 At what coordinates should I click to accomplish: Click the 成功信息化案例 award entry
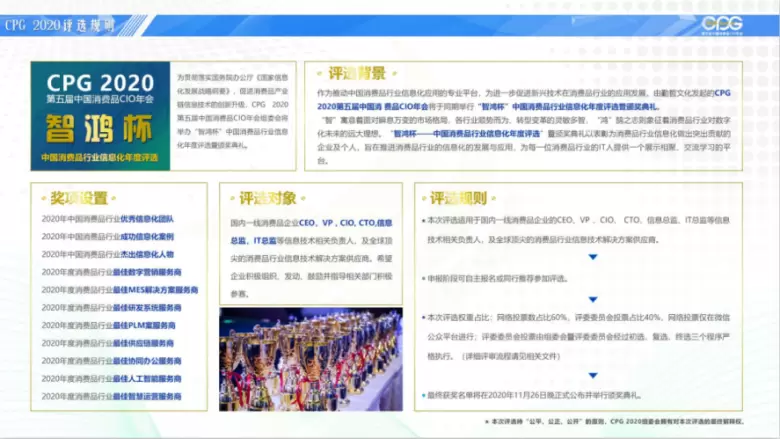[x=108, y=237]
